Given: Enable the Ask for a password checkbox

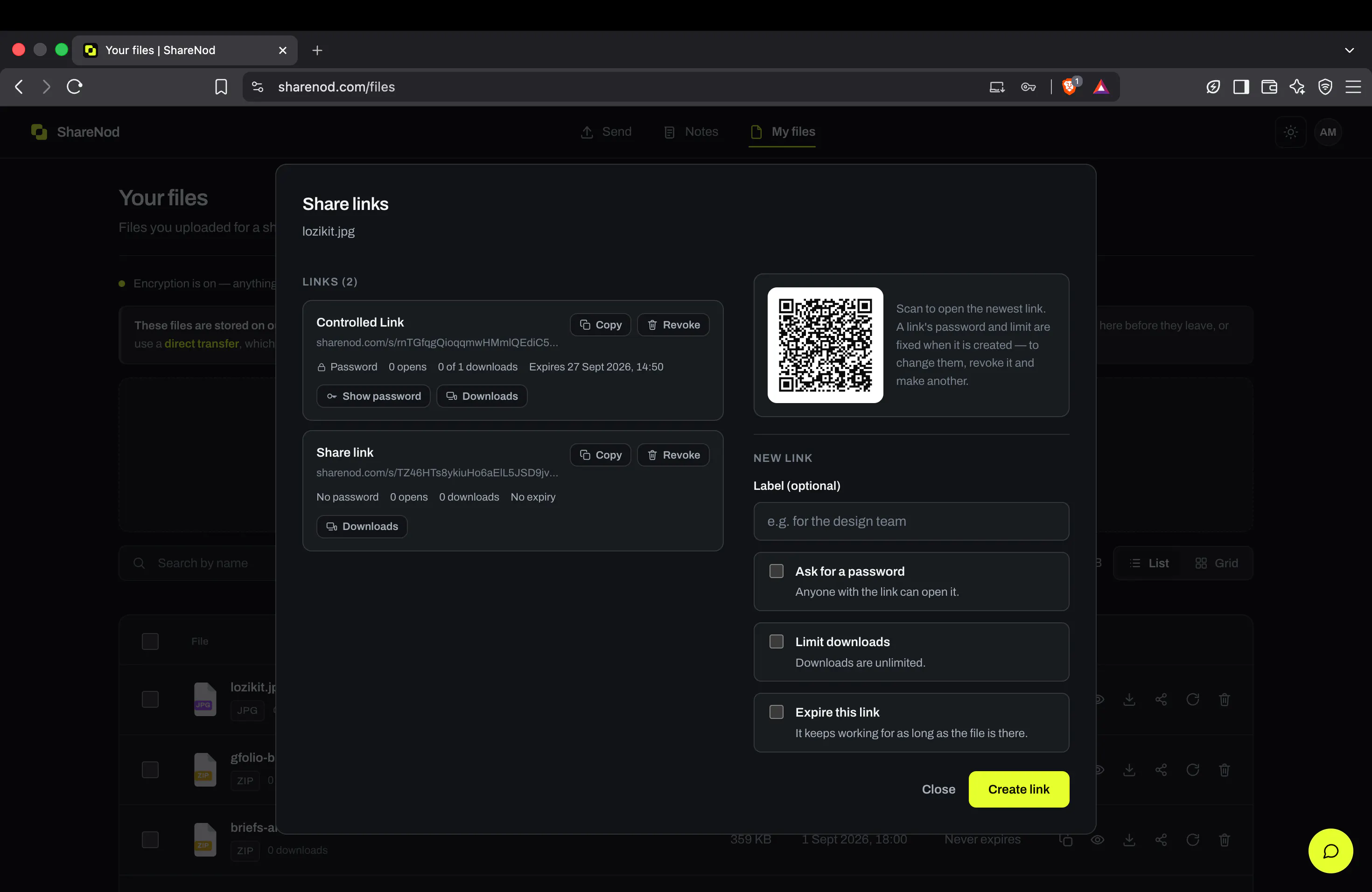Looking at the screenshot, I should [777, 571].
